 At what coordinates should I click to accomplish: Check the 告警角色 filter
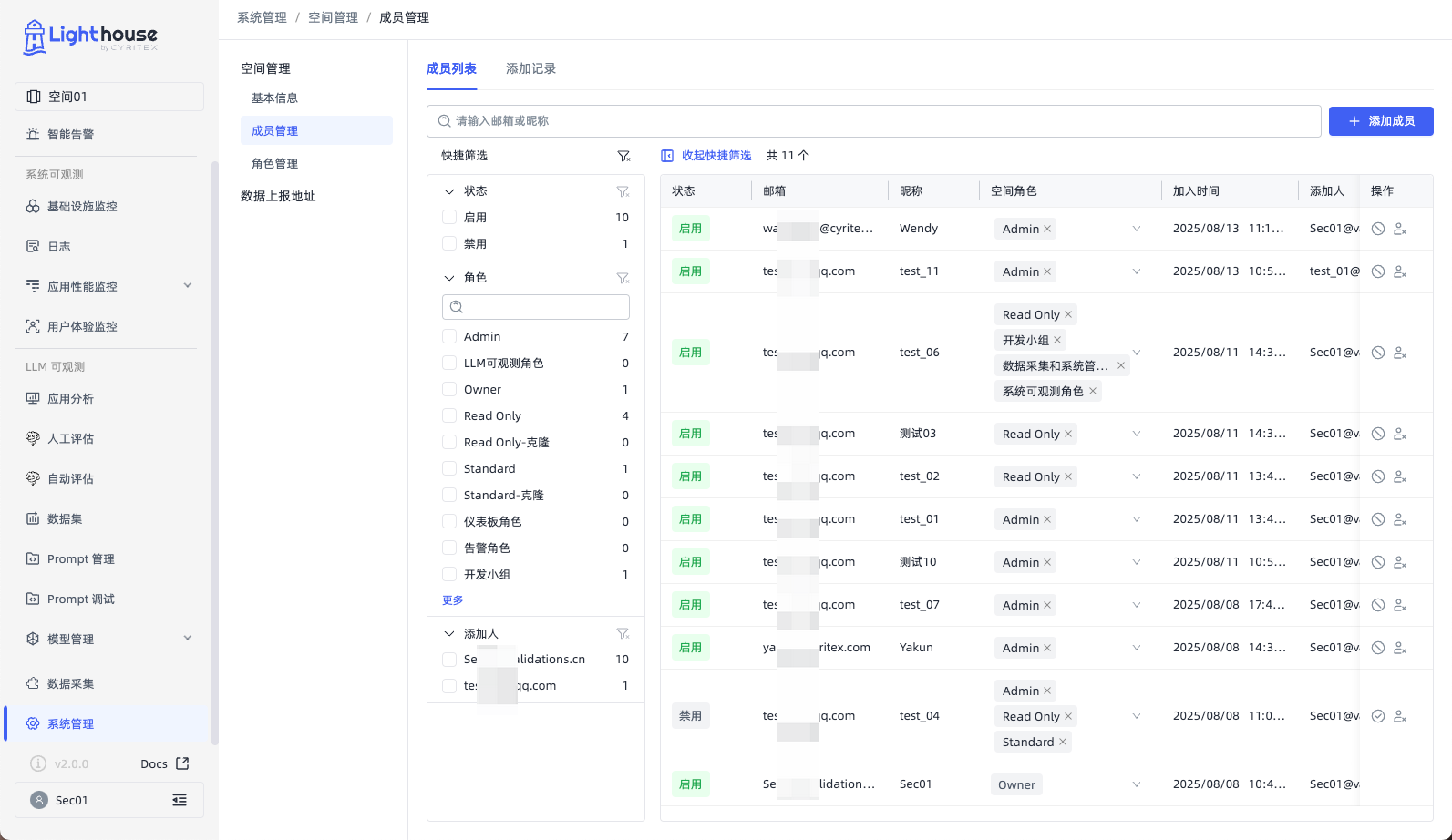tap(449, 548)
